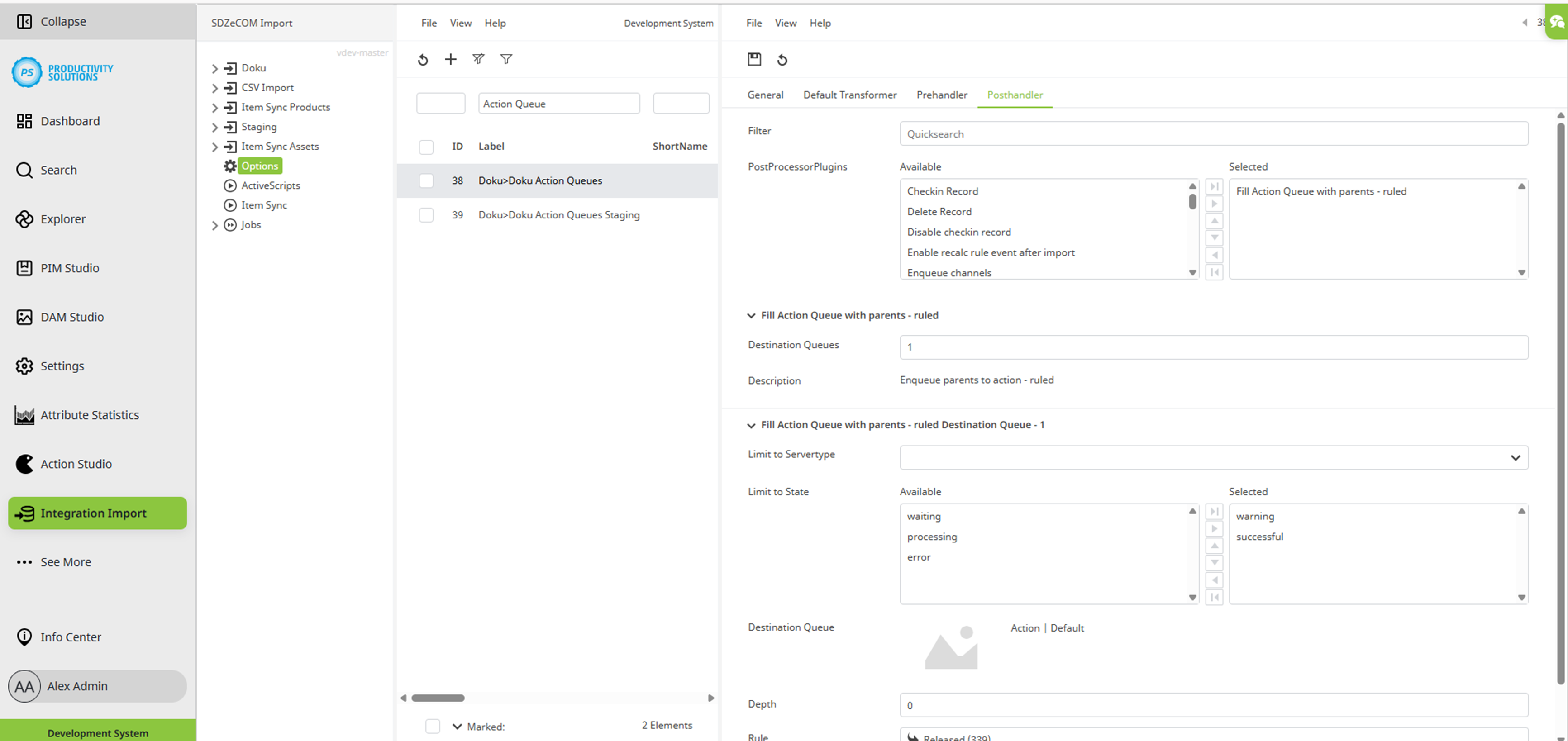Open the chat icon at top right
The height and width of the screenshot is (741, 1568).
point(1556,23)
